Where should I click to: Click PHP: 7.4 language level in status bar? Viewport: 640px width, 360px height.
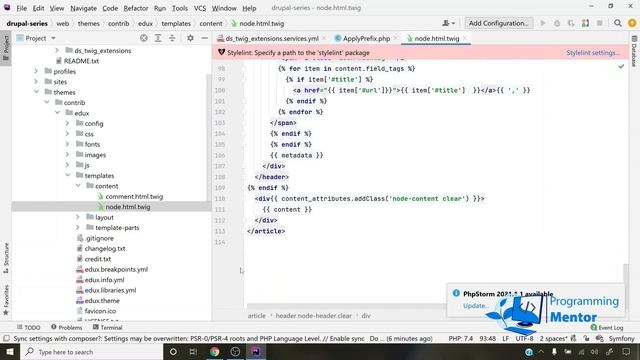tap(460, 338)
